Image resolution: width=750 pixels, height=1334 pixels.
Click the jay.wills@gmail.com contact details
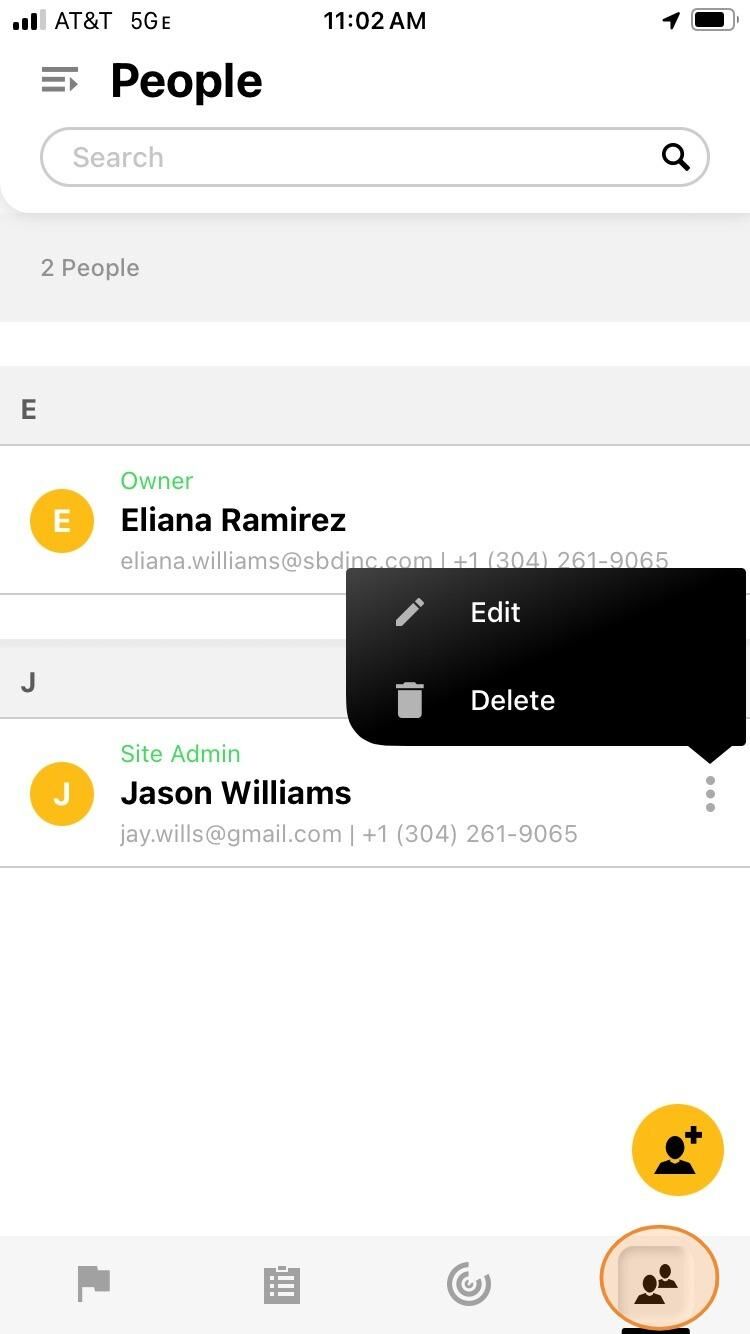(x=349, y=833)
